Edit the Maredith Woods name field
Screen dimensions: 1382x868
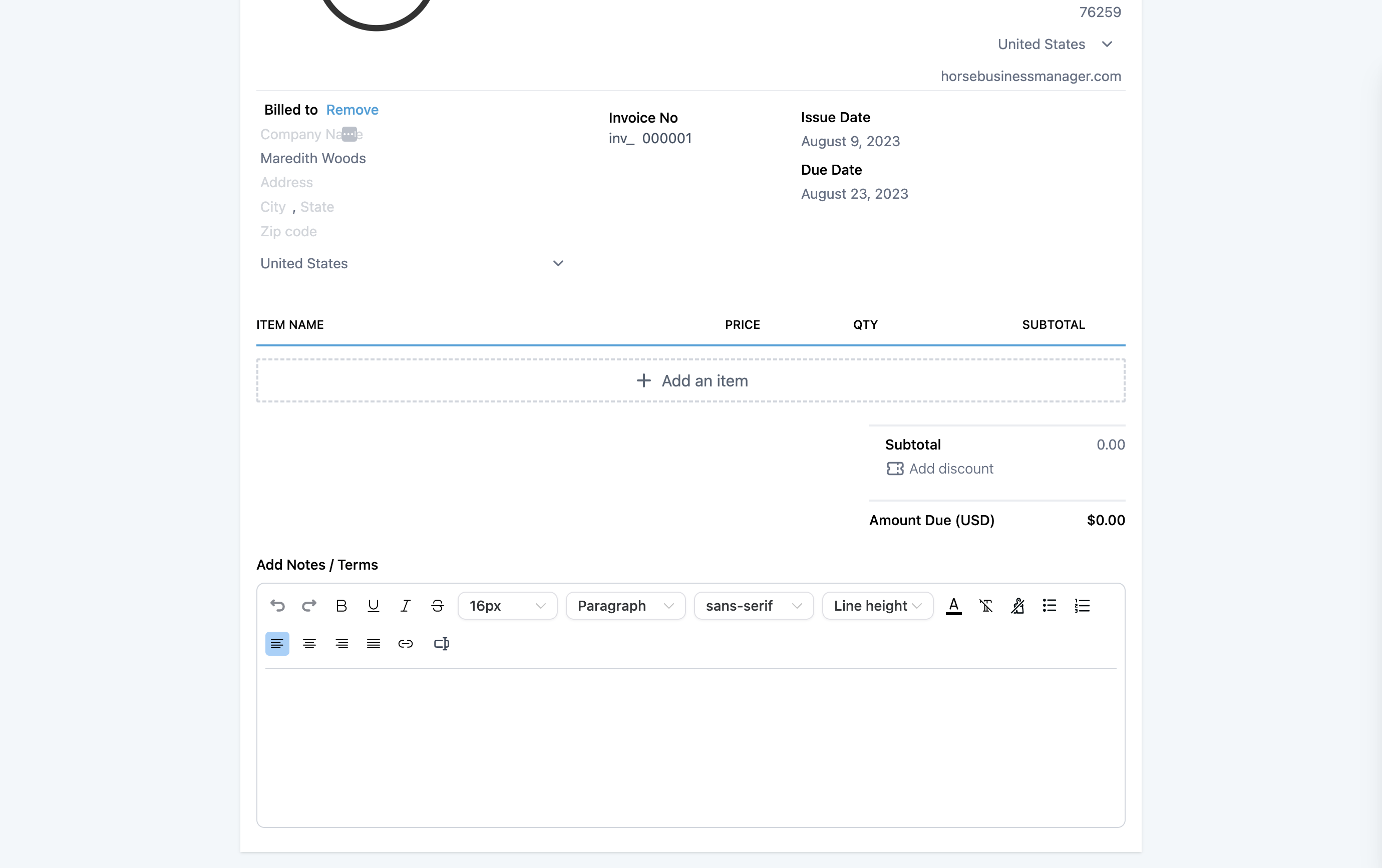(313, 158)
